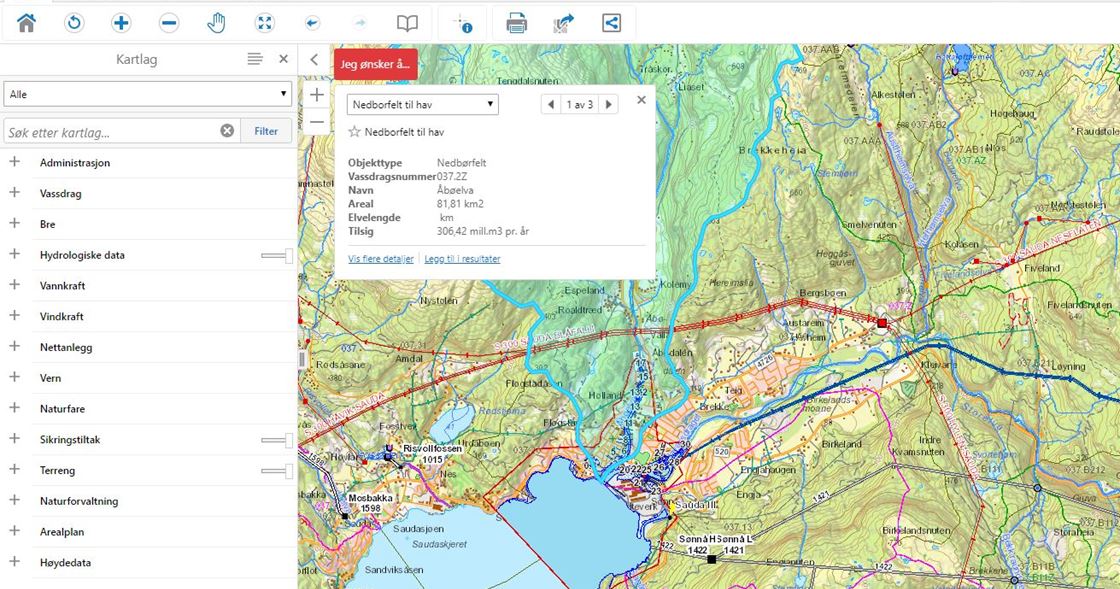This screenshot has width=1120, height=589.
Task: Open the Alle layer filter dropdown
Action: coord(147,94)
